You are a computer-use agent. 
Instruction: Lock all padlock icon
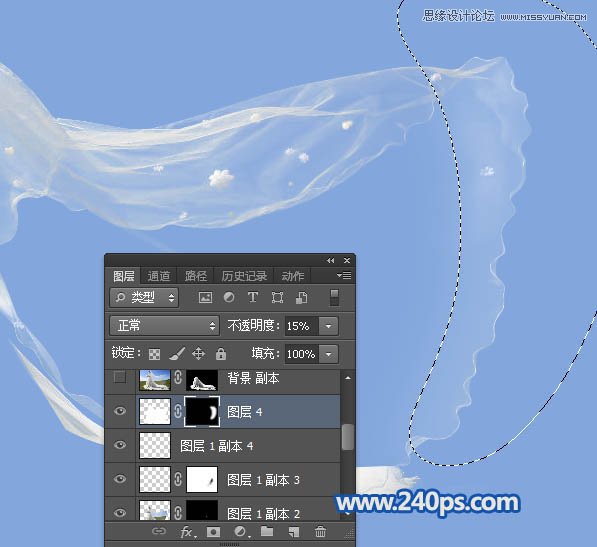point(221,354)
